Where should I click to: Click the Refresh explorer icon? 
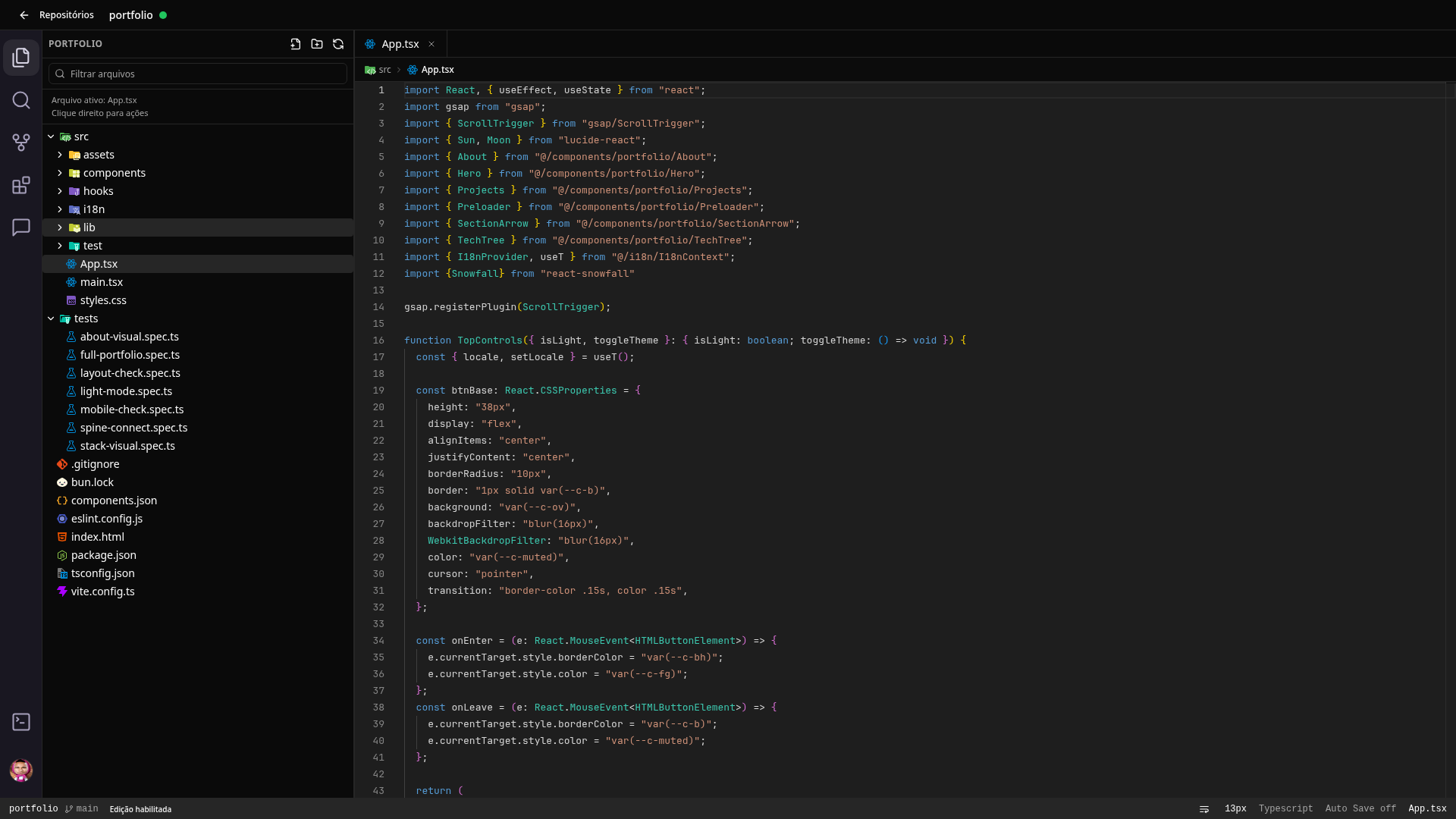338,44
